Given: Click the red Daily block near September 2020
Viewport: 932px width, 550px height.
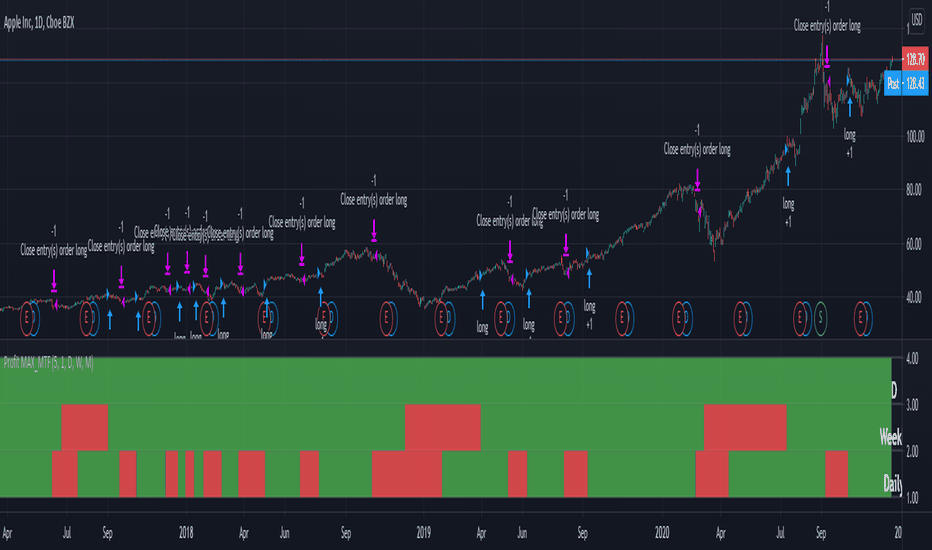Looking at the screenshot, I should tap(836, 474).
